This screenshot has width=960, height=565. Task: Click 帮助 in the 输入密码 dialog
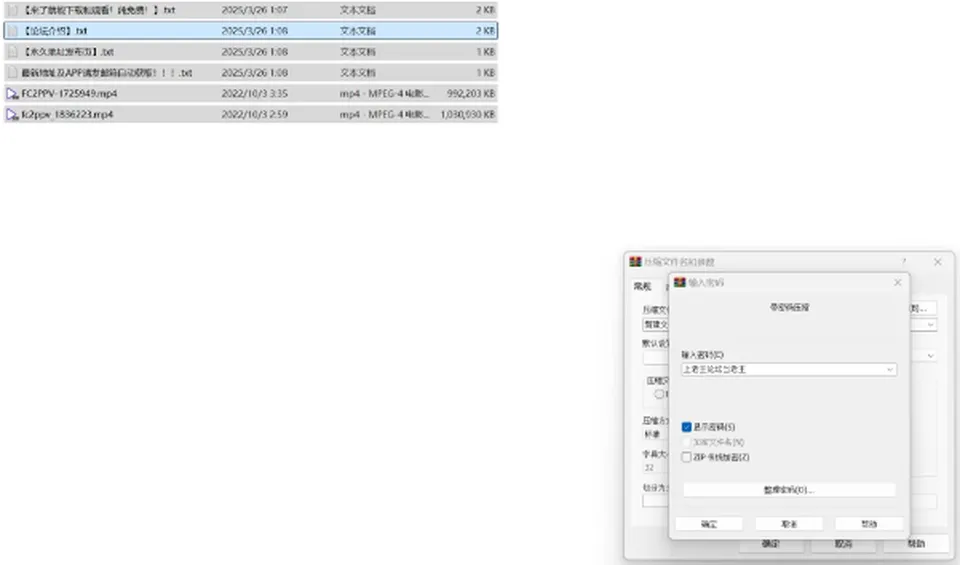click(x=869, y=524)
